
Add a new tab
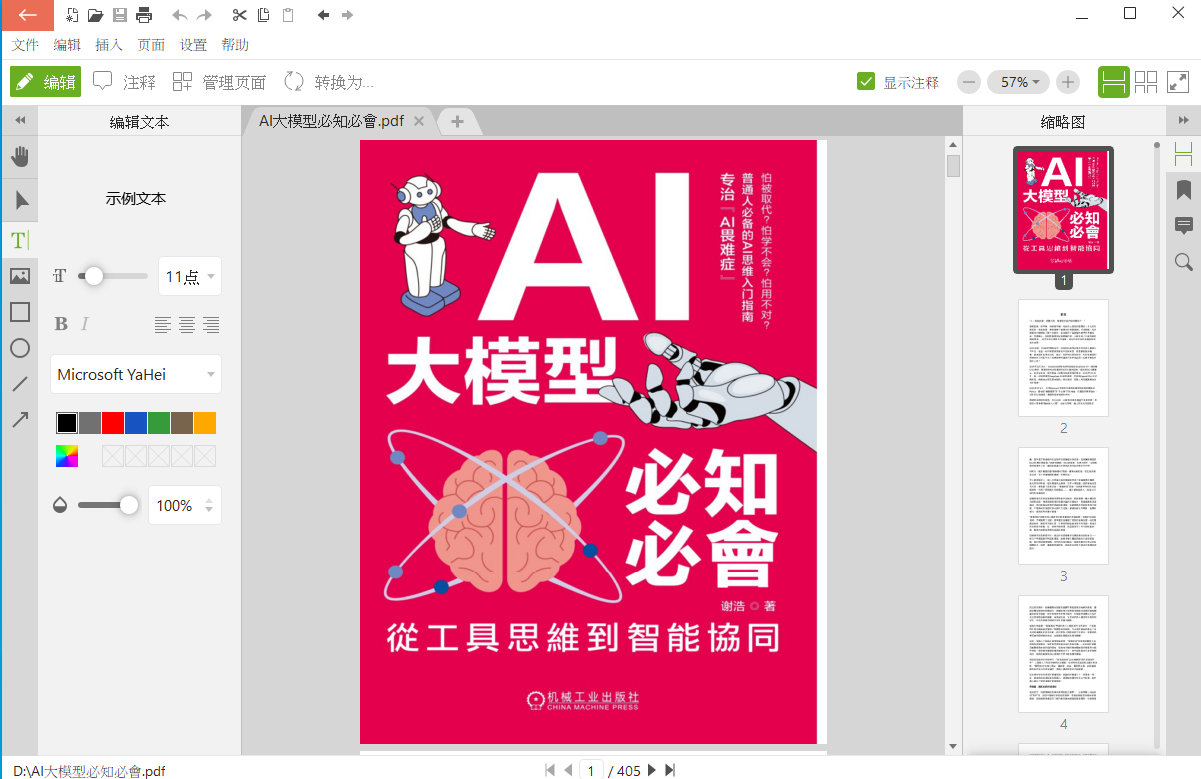(458, 121)
